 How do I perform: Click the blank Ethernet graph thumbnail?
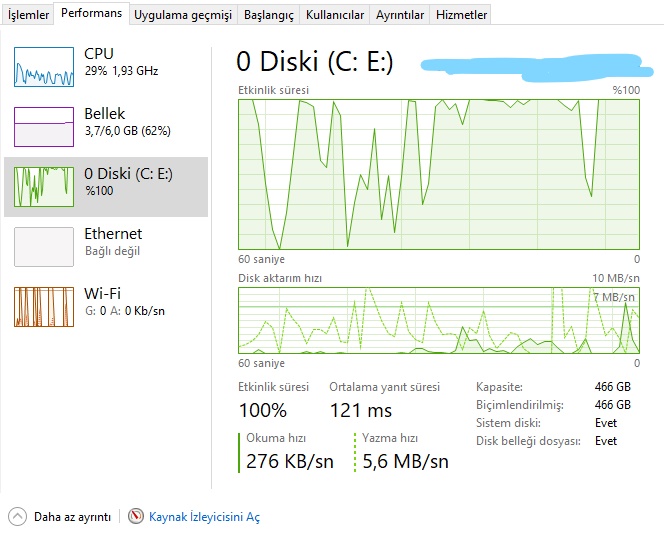[44, 246]
